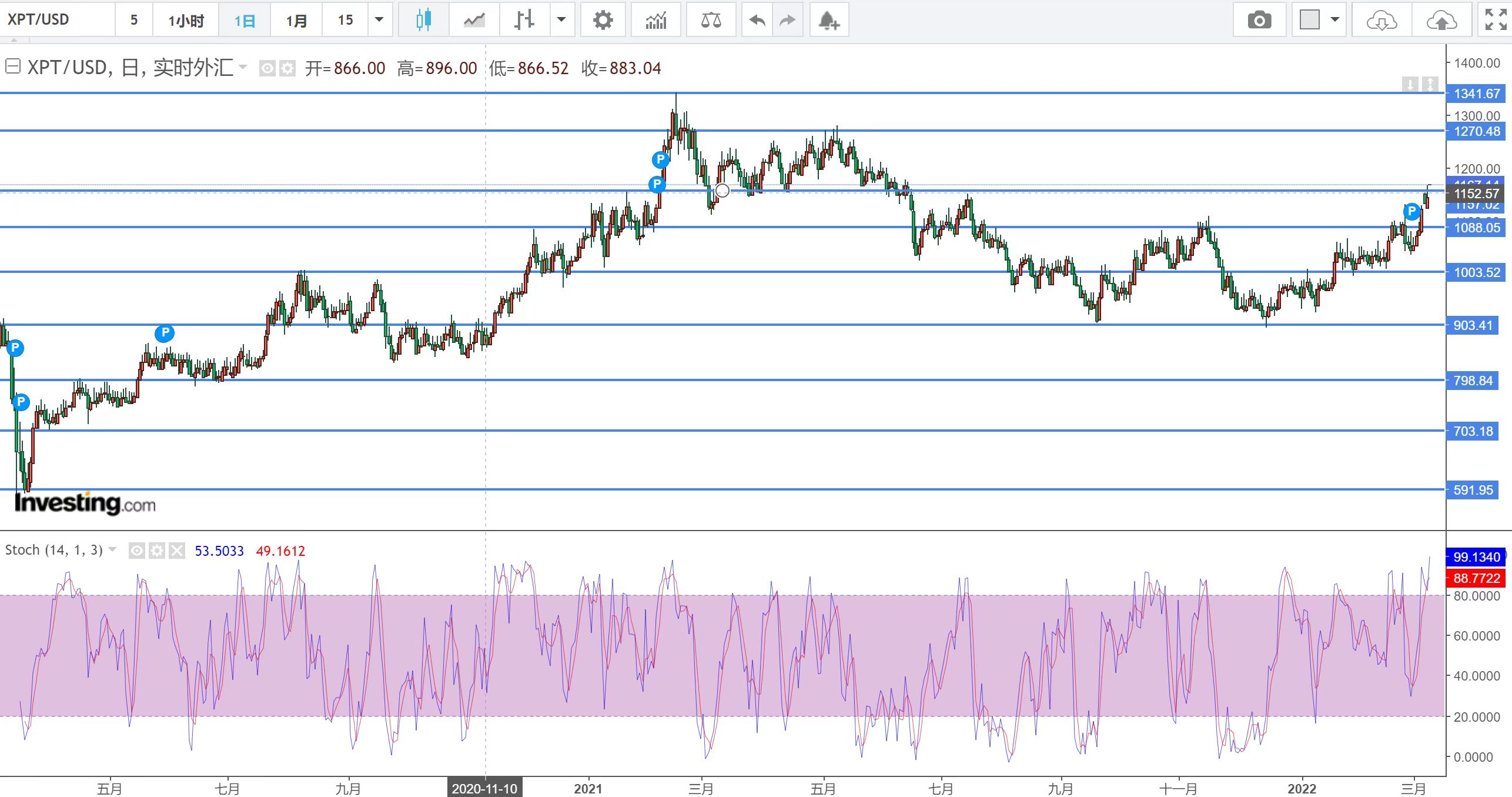Collapse the top toolbar with small arrow
Screen dimensions: 1512x797
14,41
